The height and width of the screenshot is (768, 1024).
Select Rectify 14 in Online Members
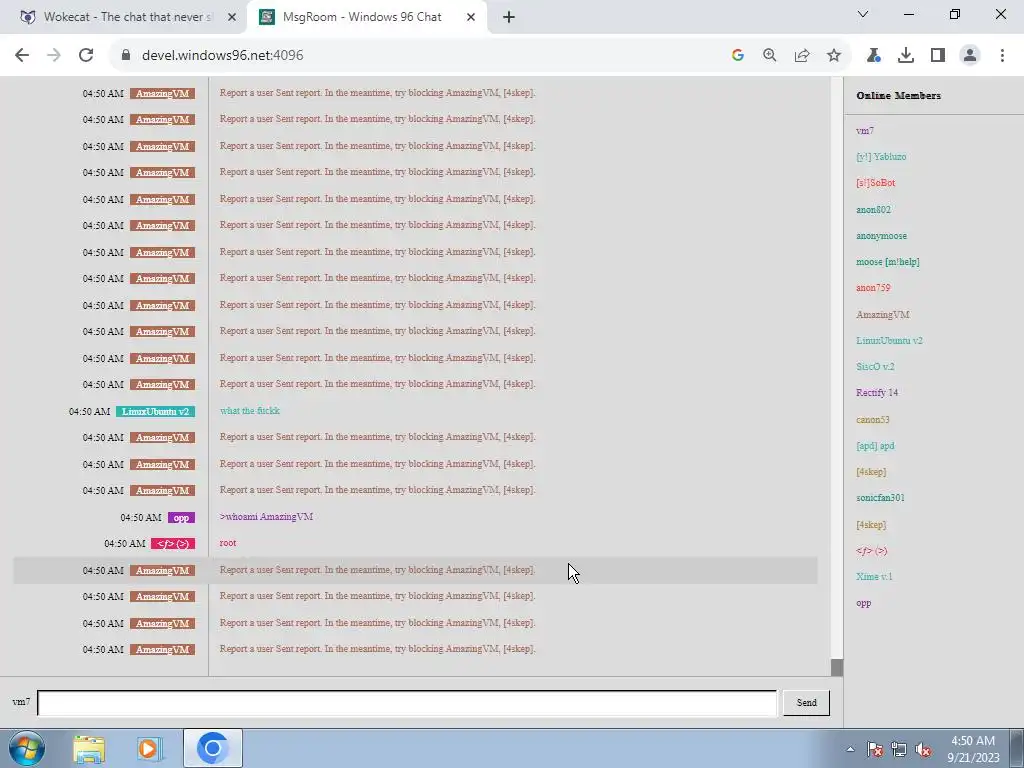876,392
